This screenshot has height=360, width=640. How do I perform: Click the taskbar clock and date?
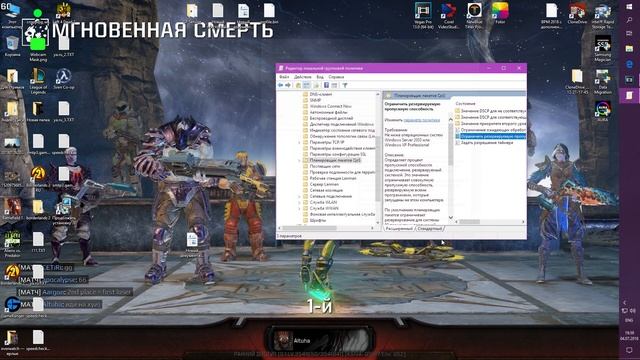pos(629,336)
